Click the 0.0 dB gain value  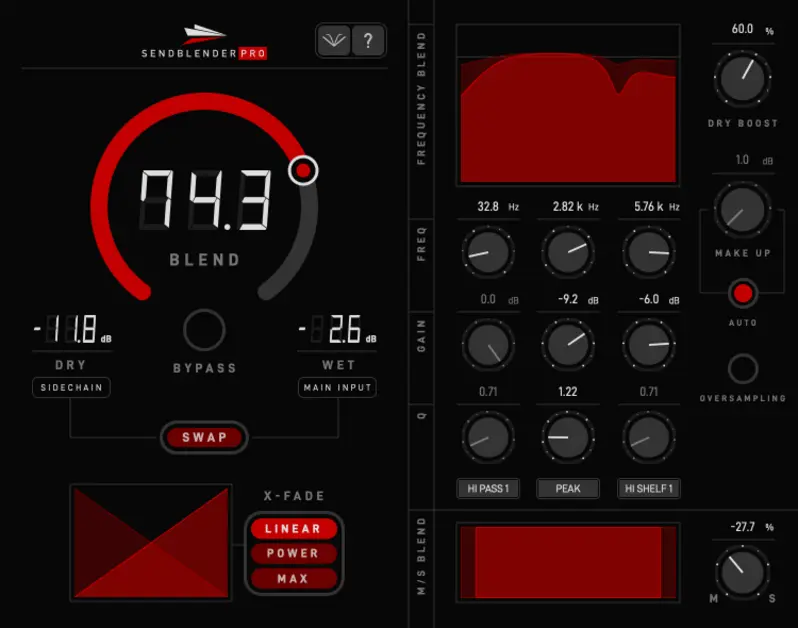[499, 299]
